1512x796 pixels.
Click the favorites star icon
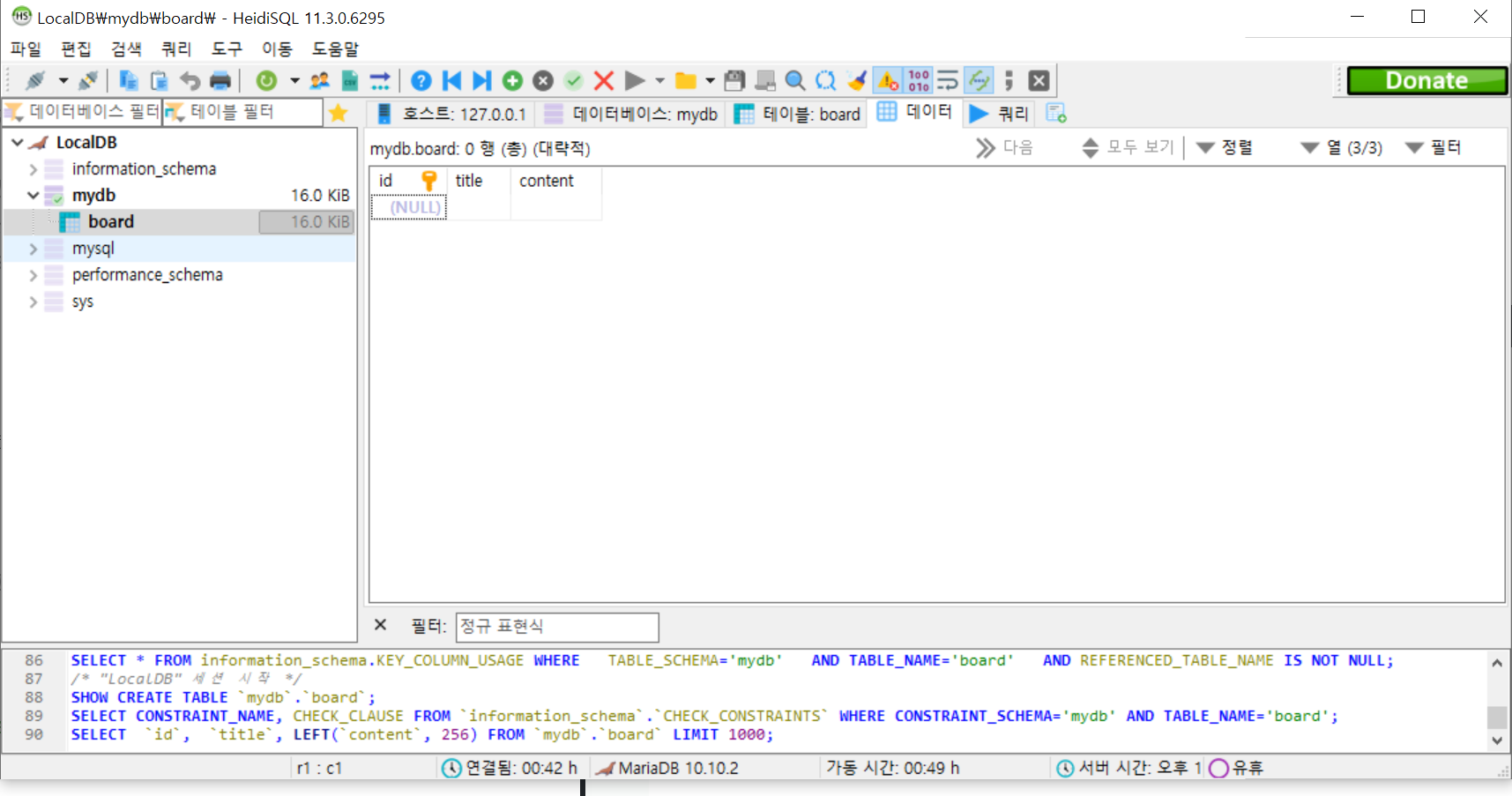coord(339,113)
